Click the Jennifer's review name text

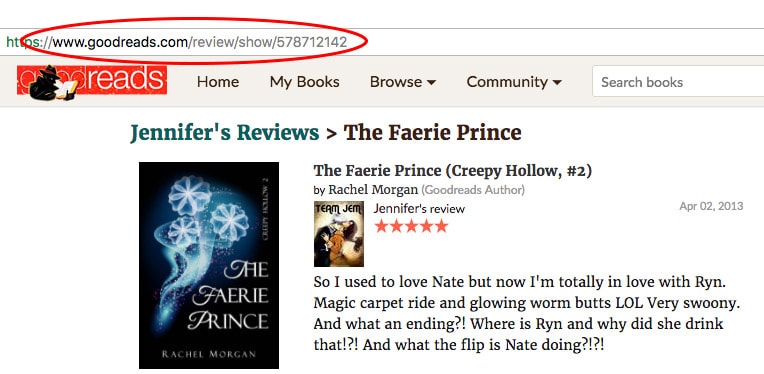pyautogui.click(x=419, y=209)
